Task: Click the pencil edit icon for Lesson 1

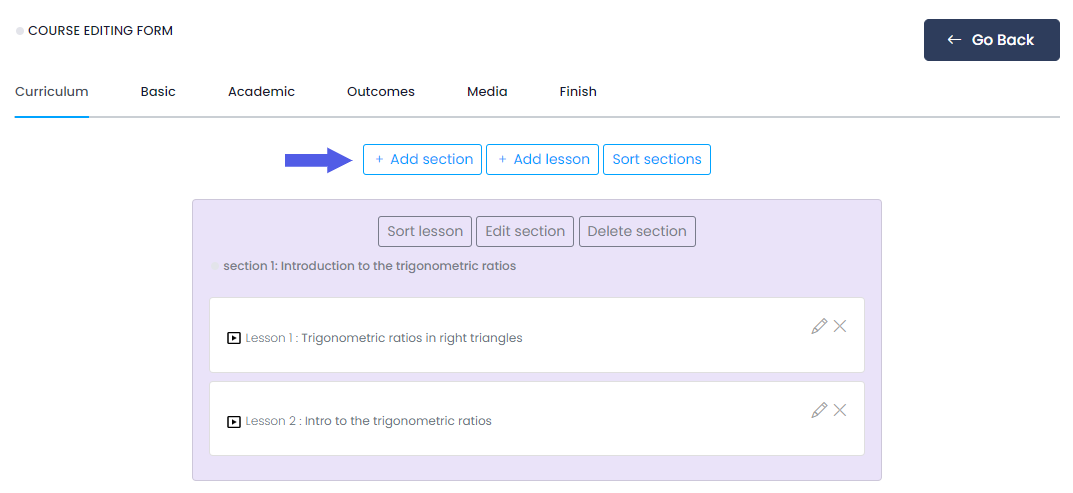Action: click(x=819, y=326)
